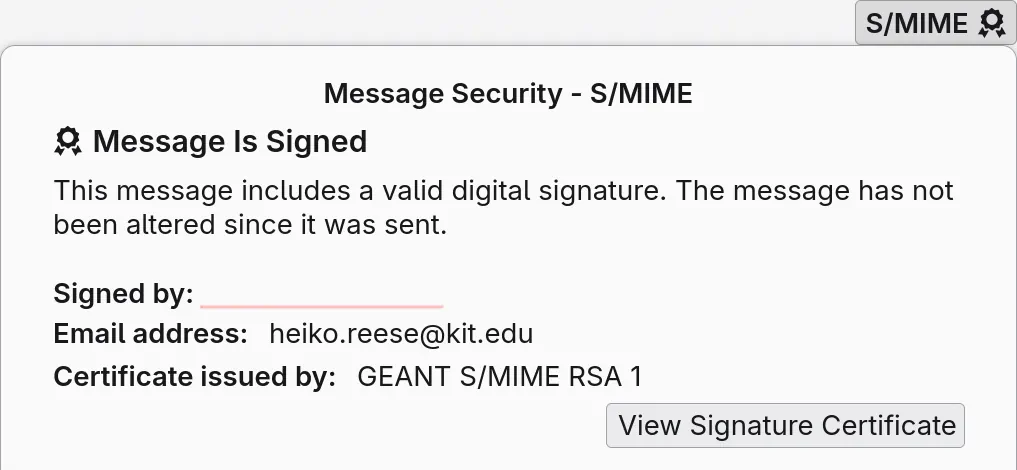Click the Message Is Signed heading
Screen dimensions: 1017x470
point(230,141)
